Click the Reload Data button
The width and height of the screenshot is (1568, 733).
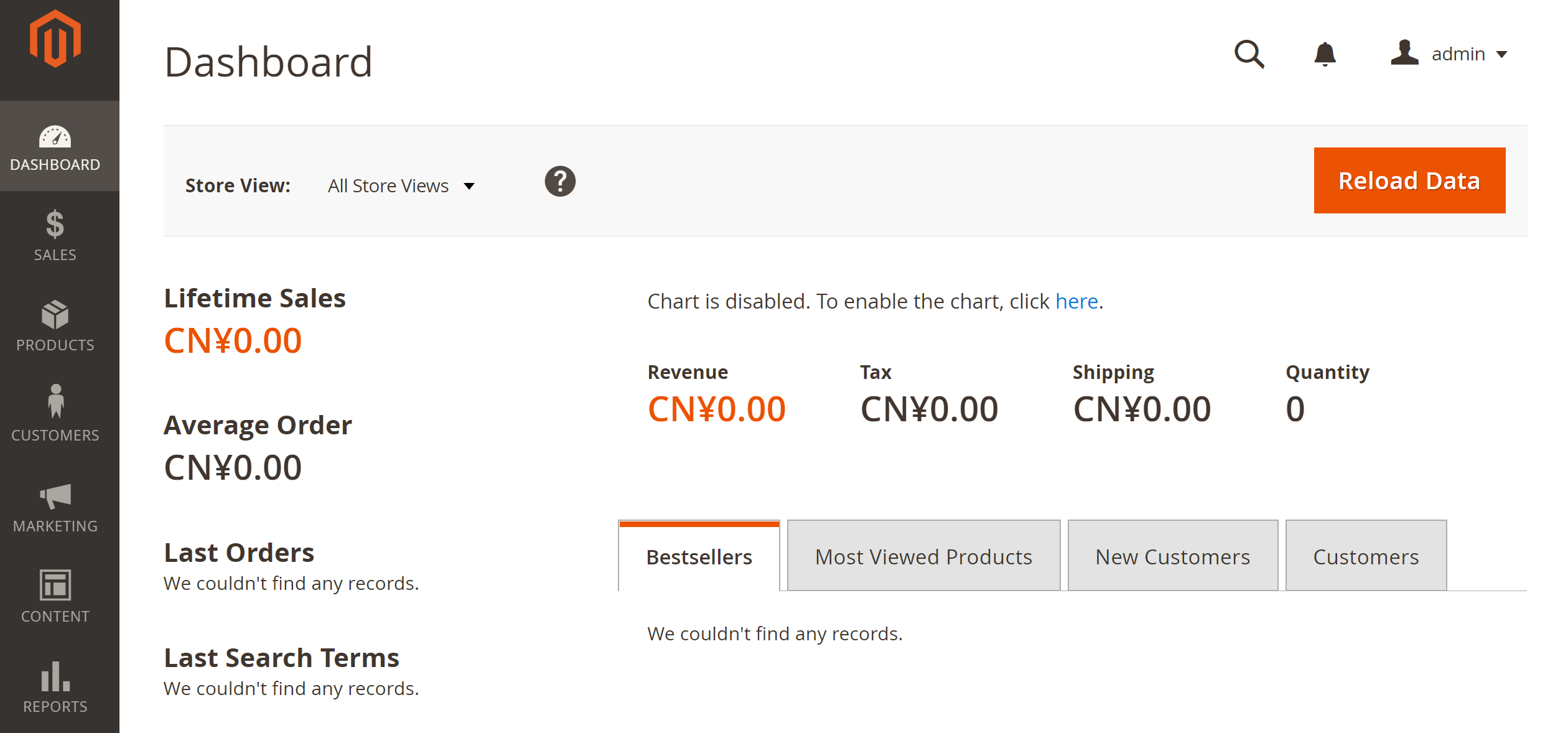point(1409,180)
